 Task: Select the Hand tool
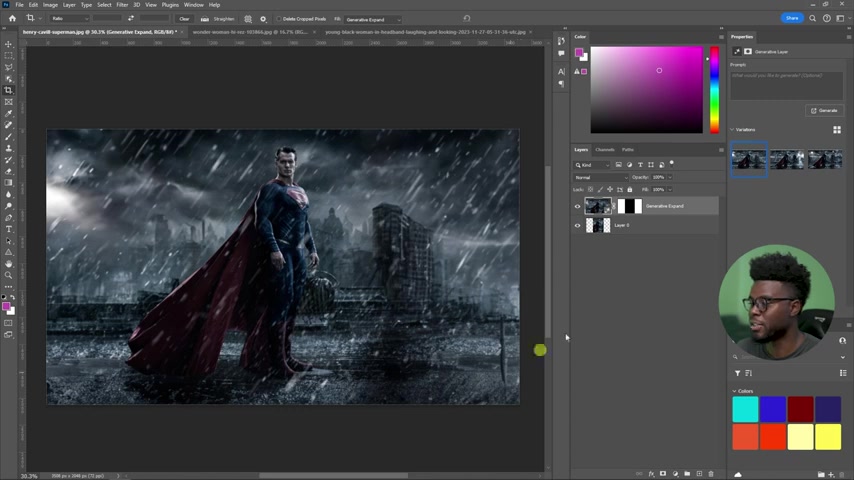(x=8, y=264)
